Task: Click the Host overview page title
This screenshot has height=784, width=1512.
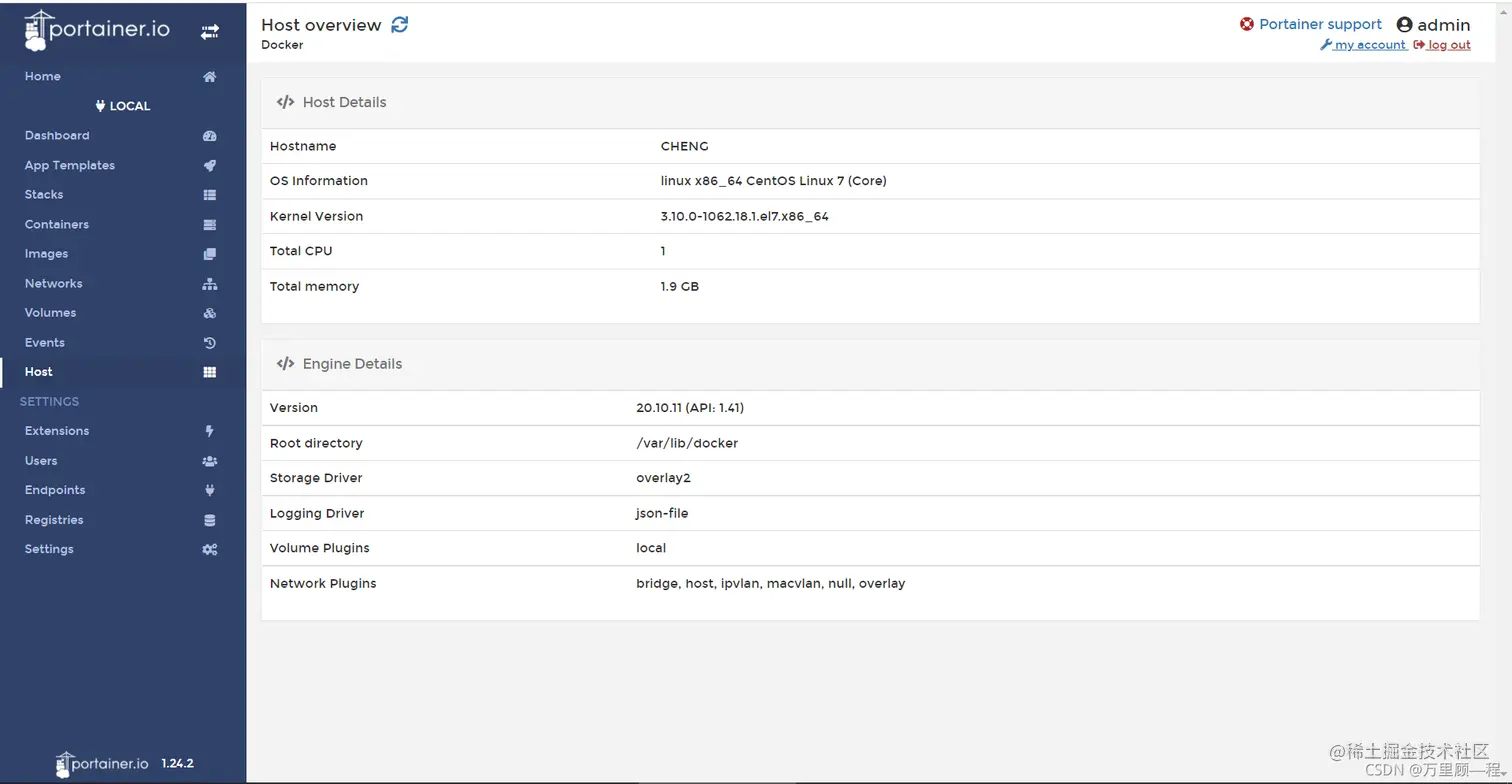Action: [321, 25]
